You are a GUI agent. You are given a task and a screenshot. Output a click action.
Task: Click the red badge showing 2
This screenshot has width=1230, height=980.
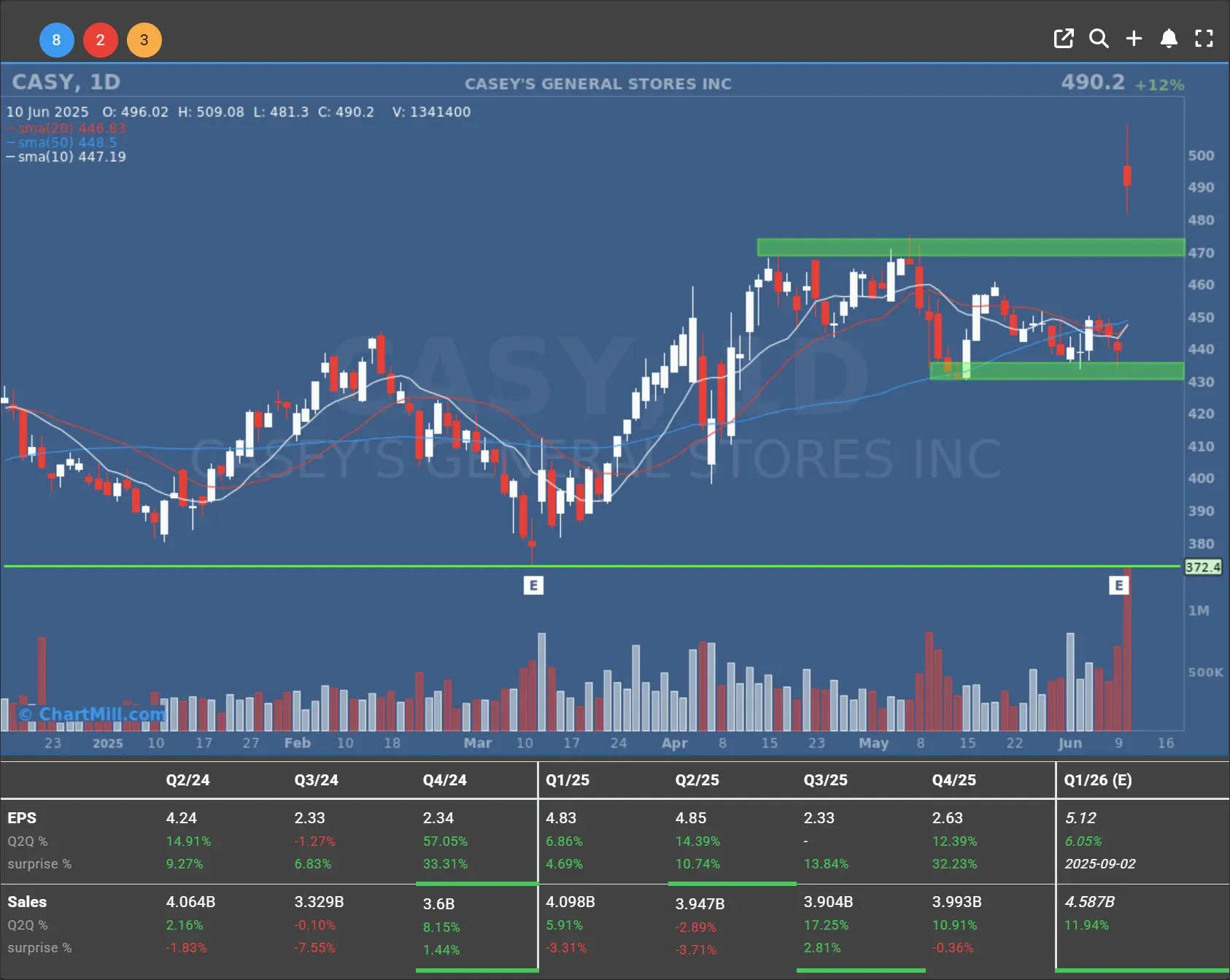pos(101,40)
